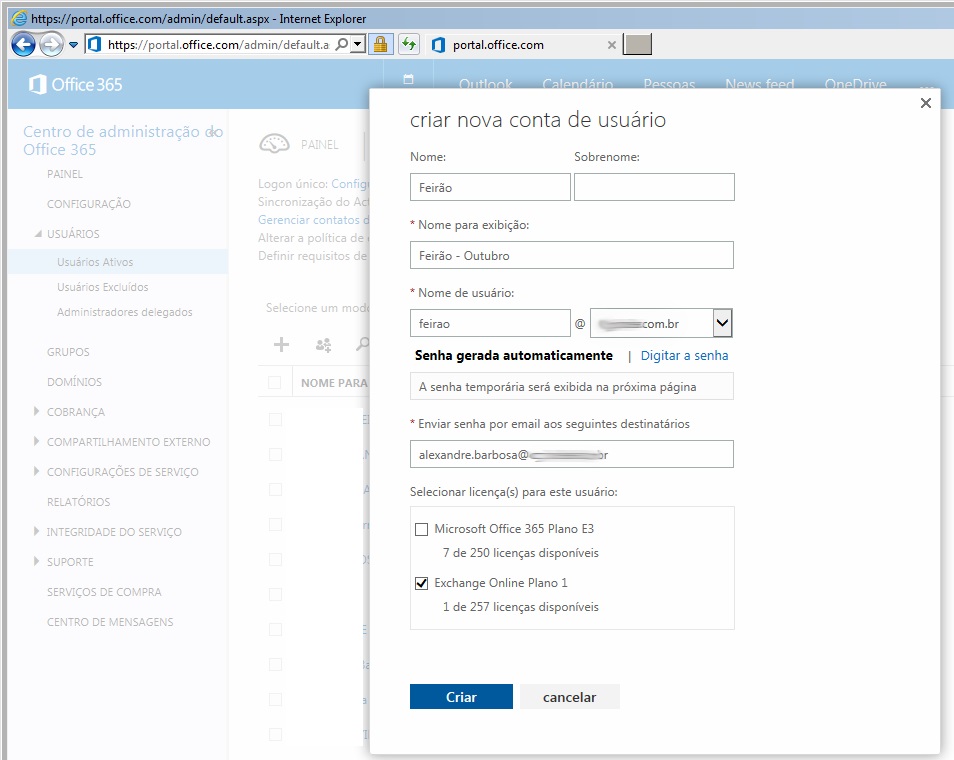The height and width of the screenshot is (760, 954).
Task: Toggle the first user row checkbox
Action: tap(275, 420)
